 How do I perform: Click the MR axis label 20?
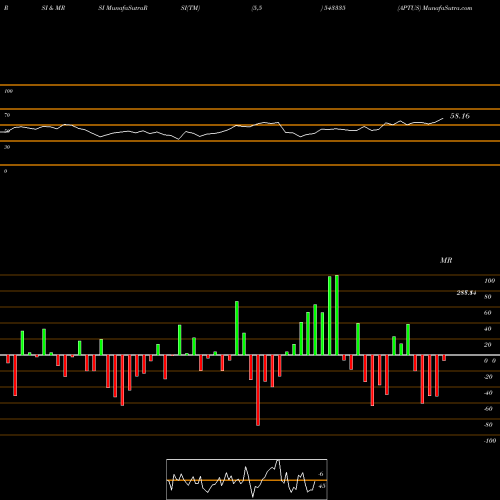[488, 345]
